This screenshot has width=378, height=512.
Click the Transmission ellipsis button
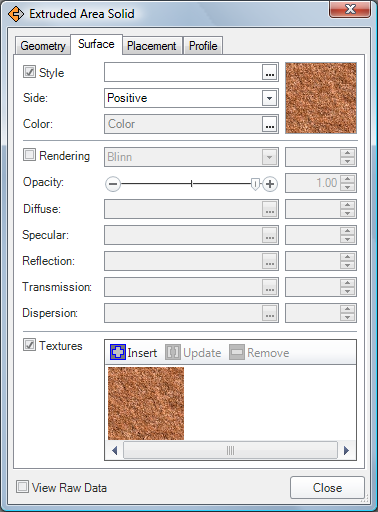click(270, 287)
